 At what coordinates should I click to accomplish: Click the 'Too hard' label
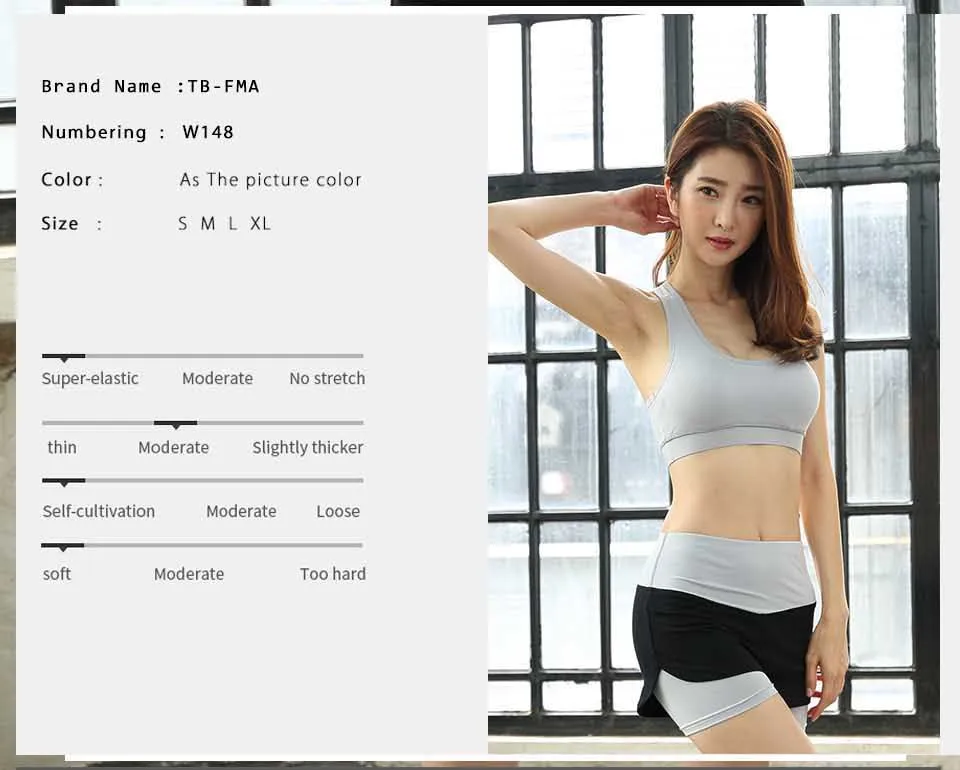coord(333,574)
